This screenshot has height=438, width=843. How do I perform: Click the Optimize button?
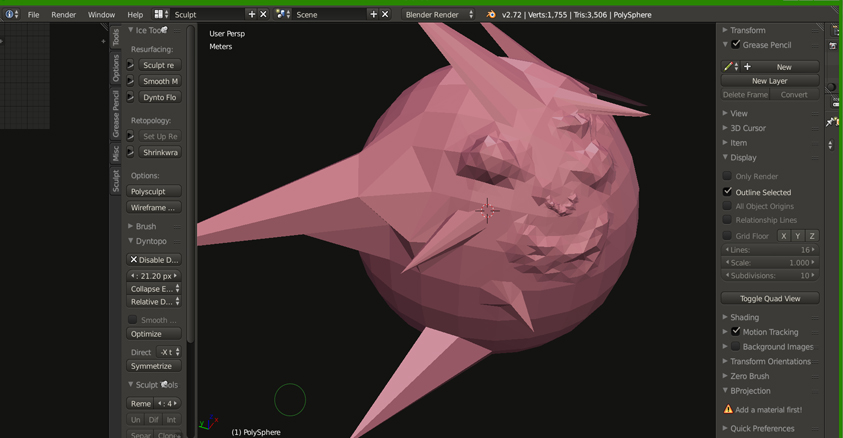[154, 334]
